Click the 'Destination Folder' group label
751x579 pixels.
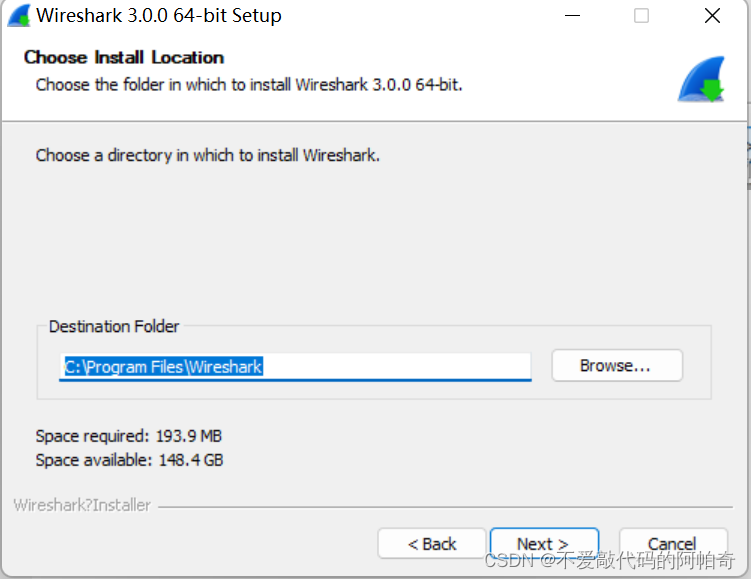click(x=114, y=326)
